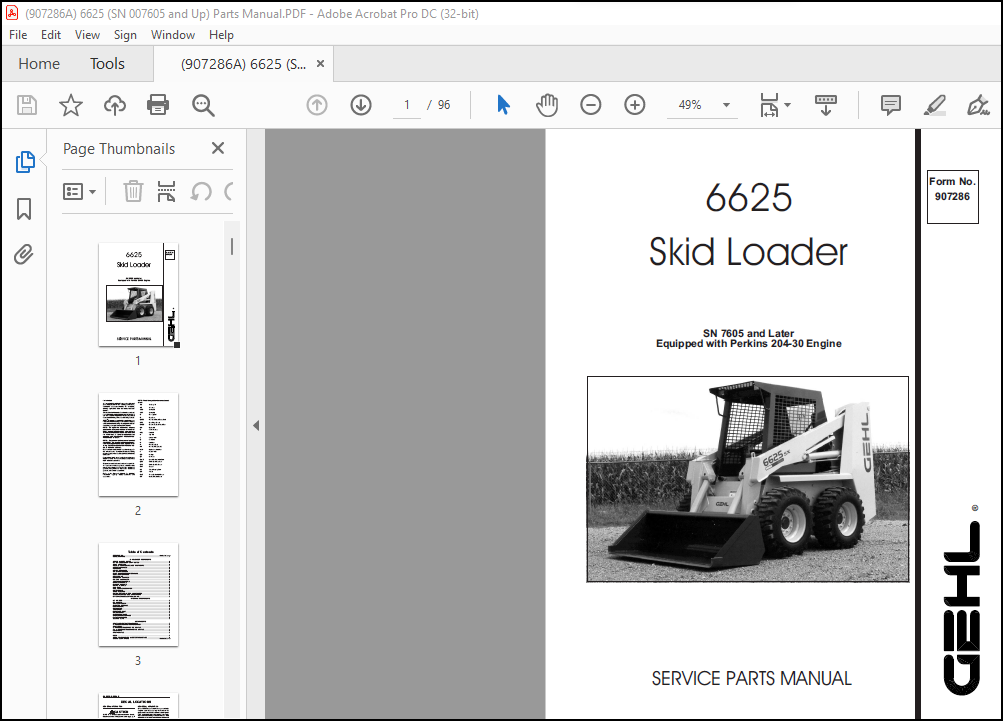Select the Highlight text pen tool
1003x721 pixels.
pyautogui.click(x=935, y=105)
